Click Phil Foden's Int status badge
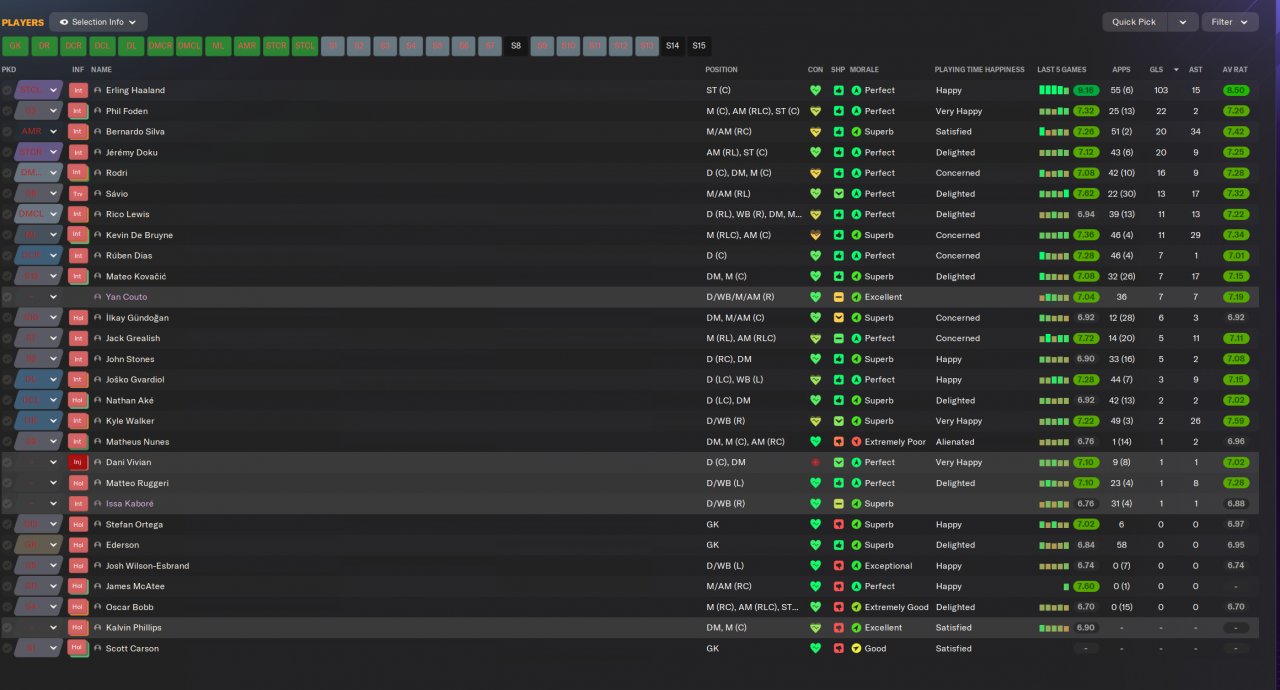 click(78, 111)
